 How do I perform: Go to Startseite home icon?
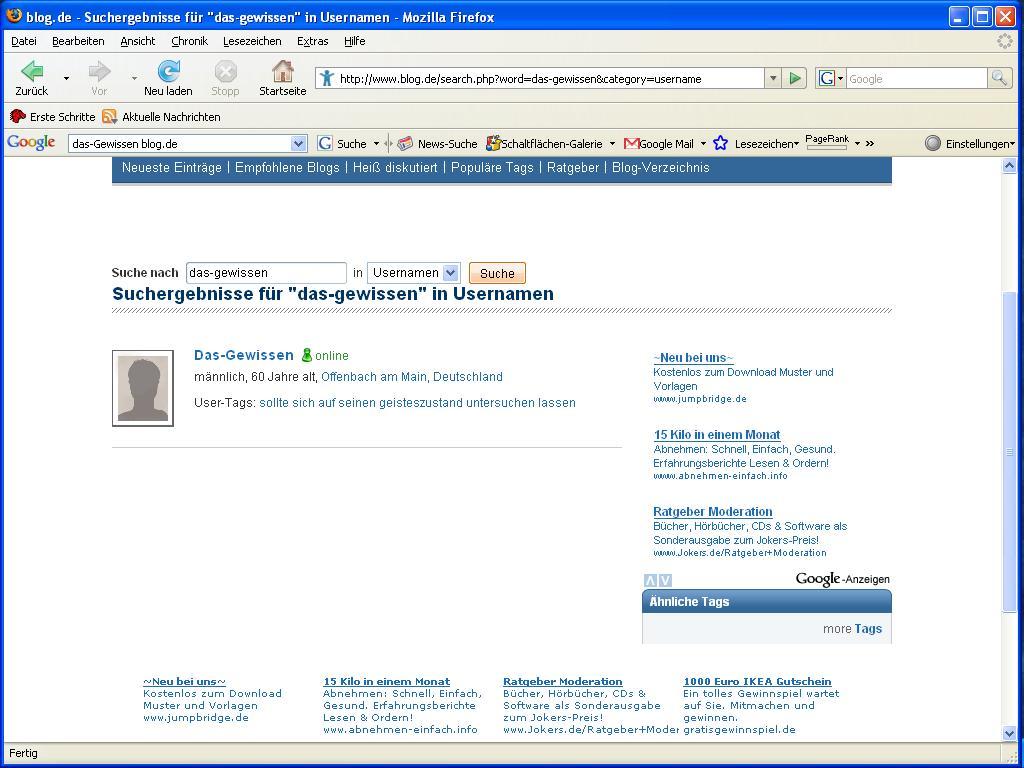pos(282,71)
